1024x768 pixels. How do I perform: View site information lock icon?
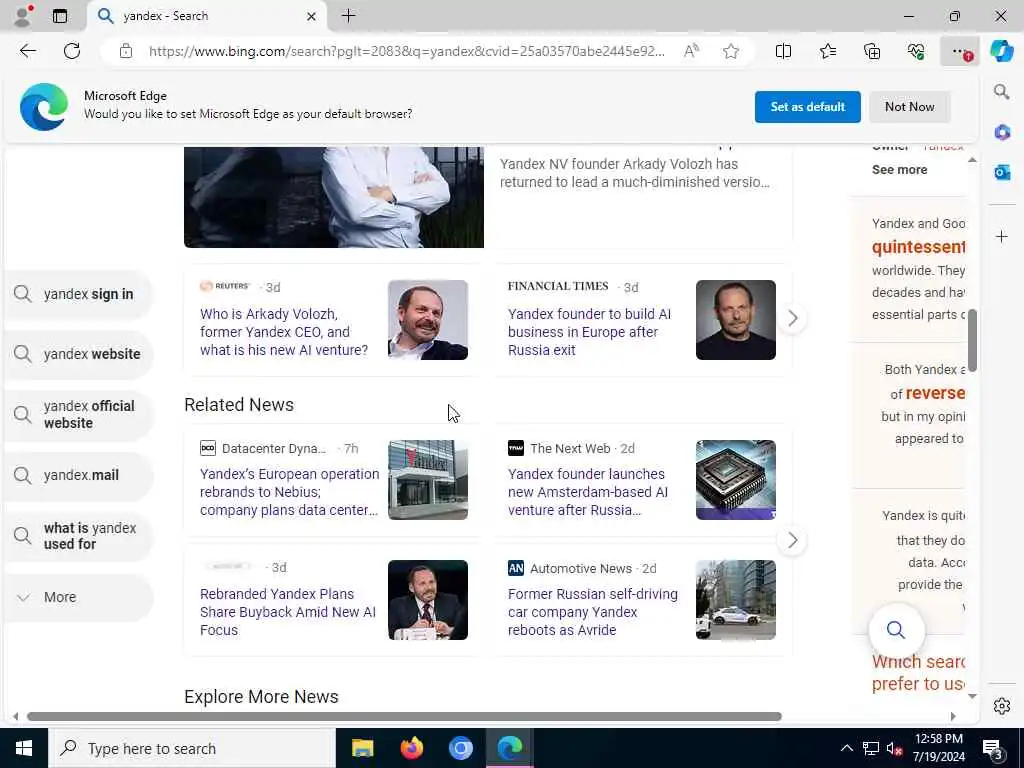pyautogui.click(x=126, y=51)
